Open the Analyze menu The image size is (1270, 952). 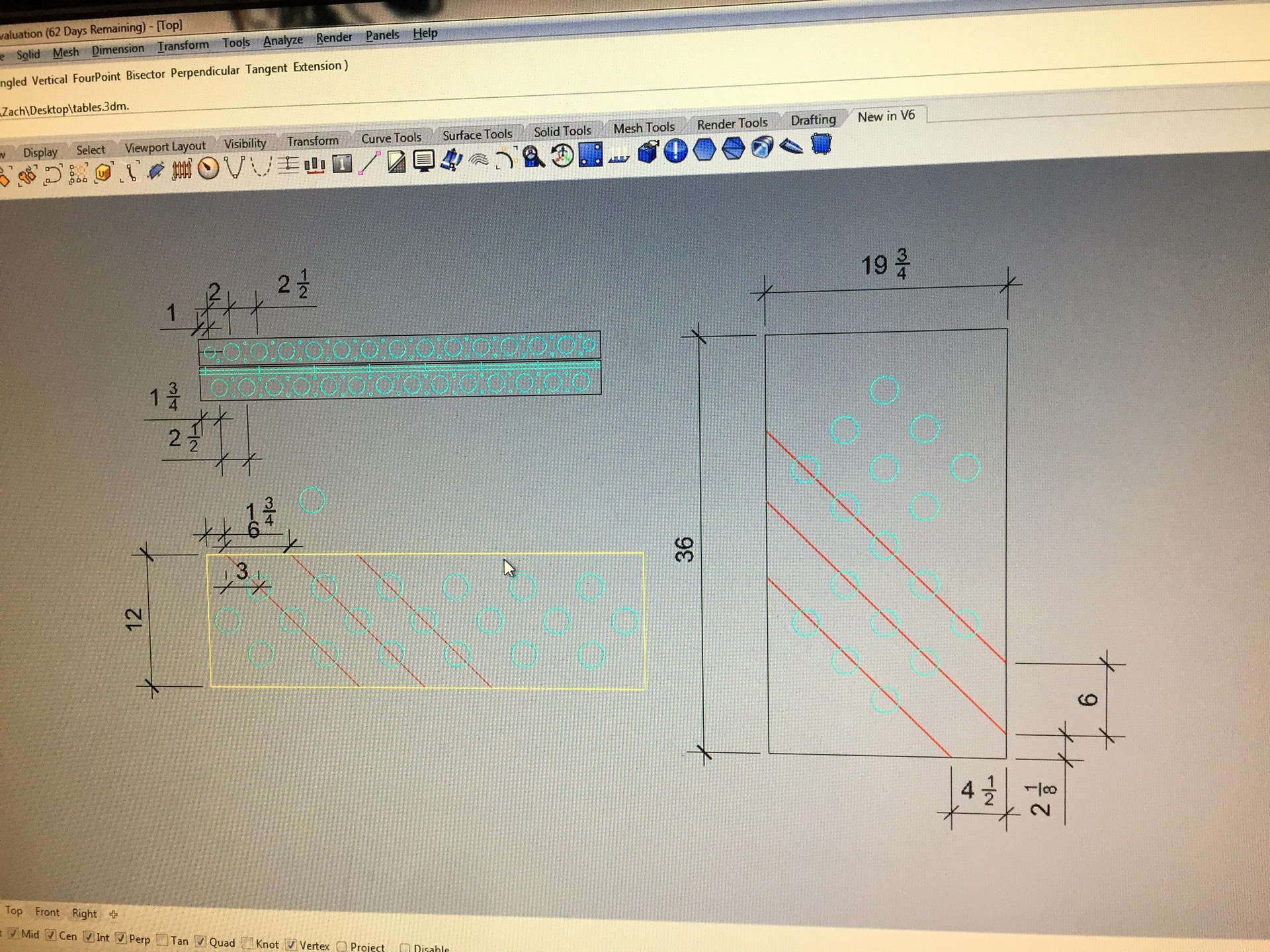pyautogui.click(x=282, y=40)
